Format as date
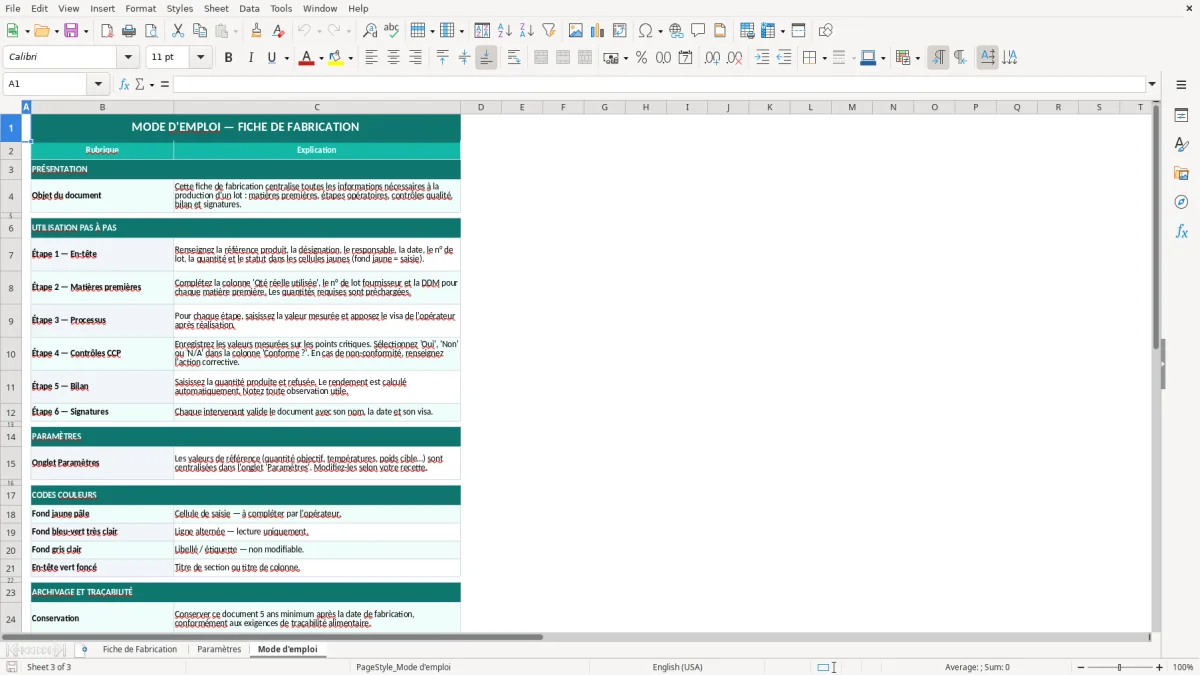Viewport: 1200px width, 675px height. click(685, 58)
